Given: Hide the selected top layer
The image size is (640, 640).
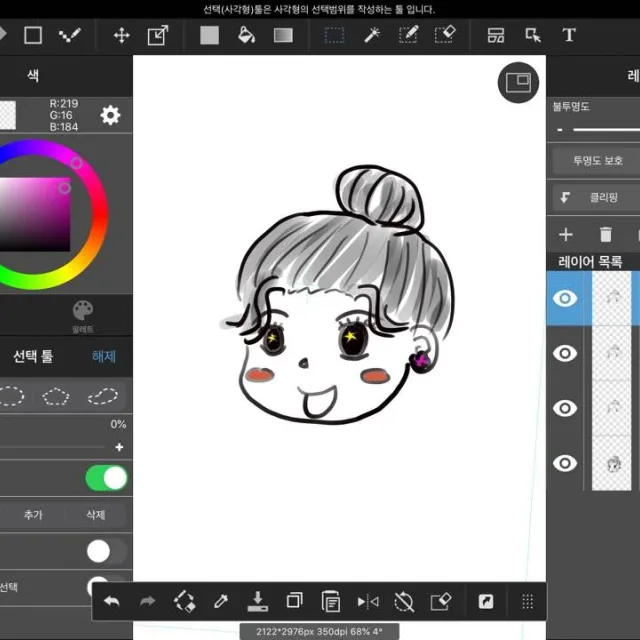Looking at the screenshot, I should coord(565,298).
